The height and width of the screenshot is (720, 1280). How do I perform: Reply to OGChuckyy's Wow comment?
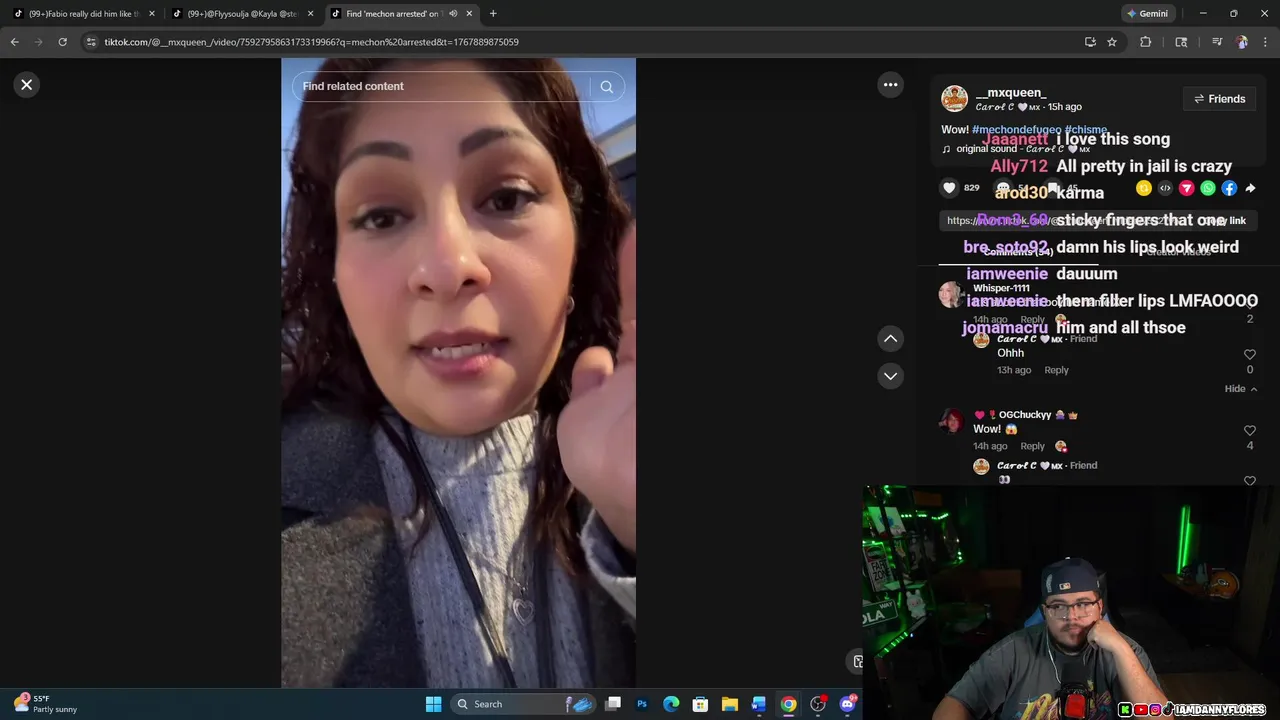(x=1032, y=446)
